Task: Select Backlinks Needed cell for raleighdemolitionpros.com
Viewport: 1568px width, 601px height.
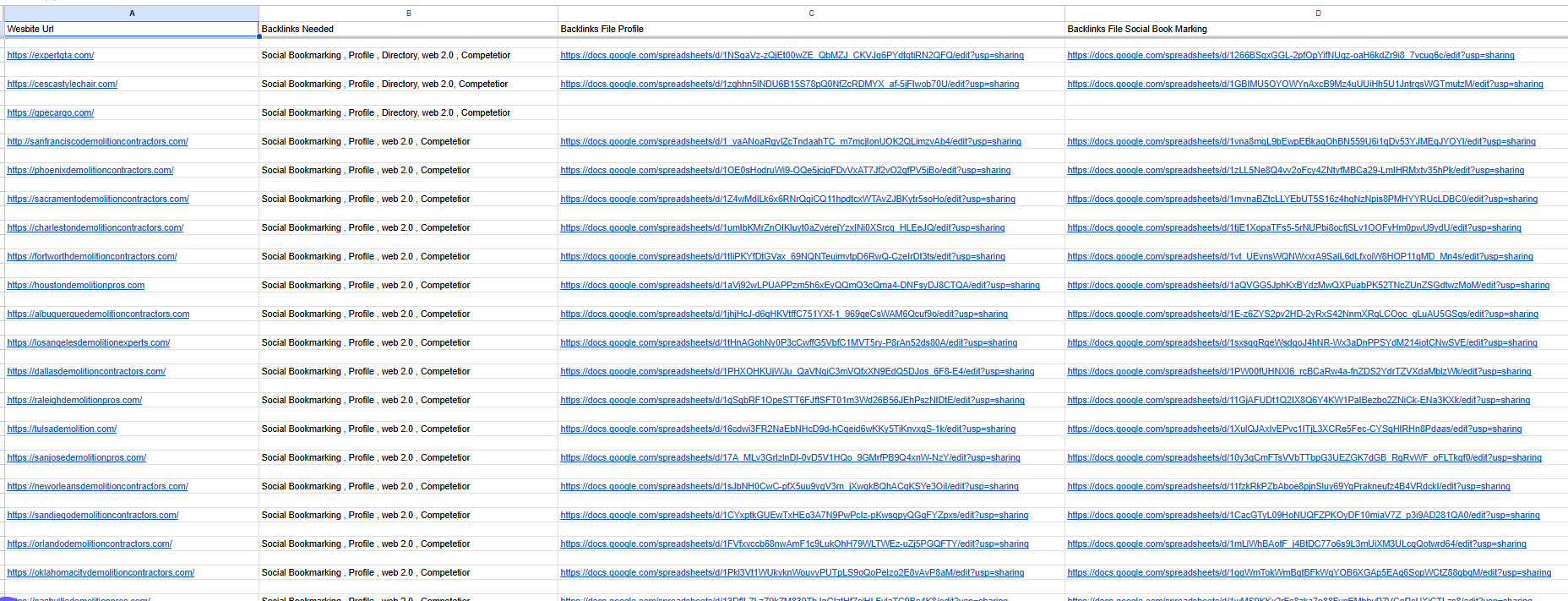Action: click(408, 401)
